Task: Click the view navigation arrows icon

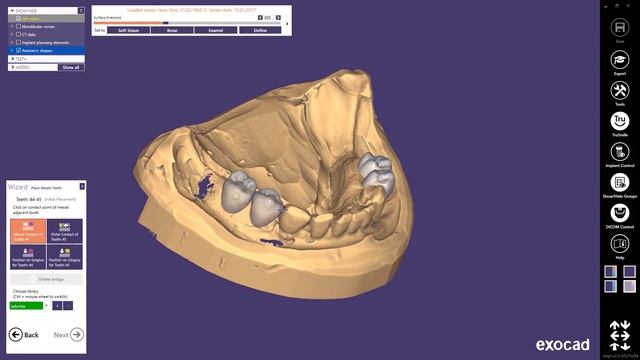Action: click(x=620, y=336)
